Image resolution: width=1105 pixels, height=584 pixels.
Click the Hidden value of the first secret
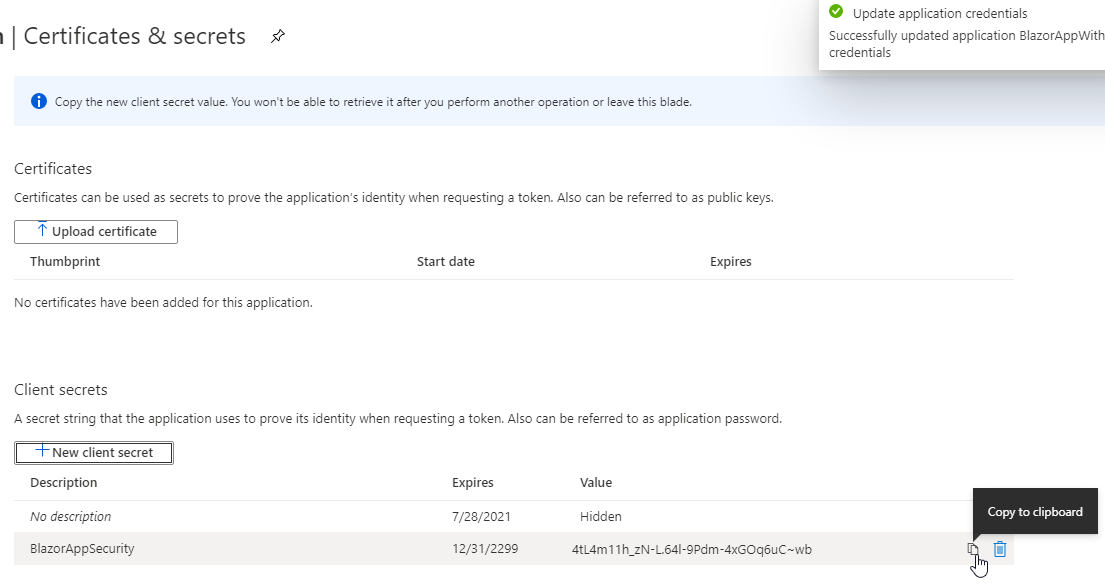pos(600,516)
